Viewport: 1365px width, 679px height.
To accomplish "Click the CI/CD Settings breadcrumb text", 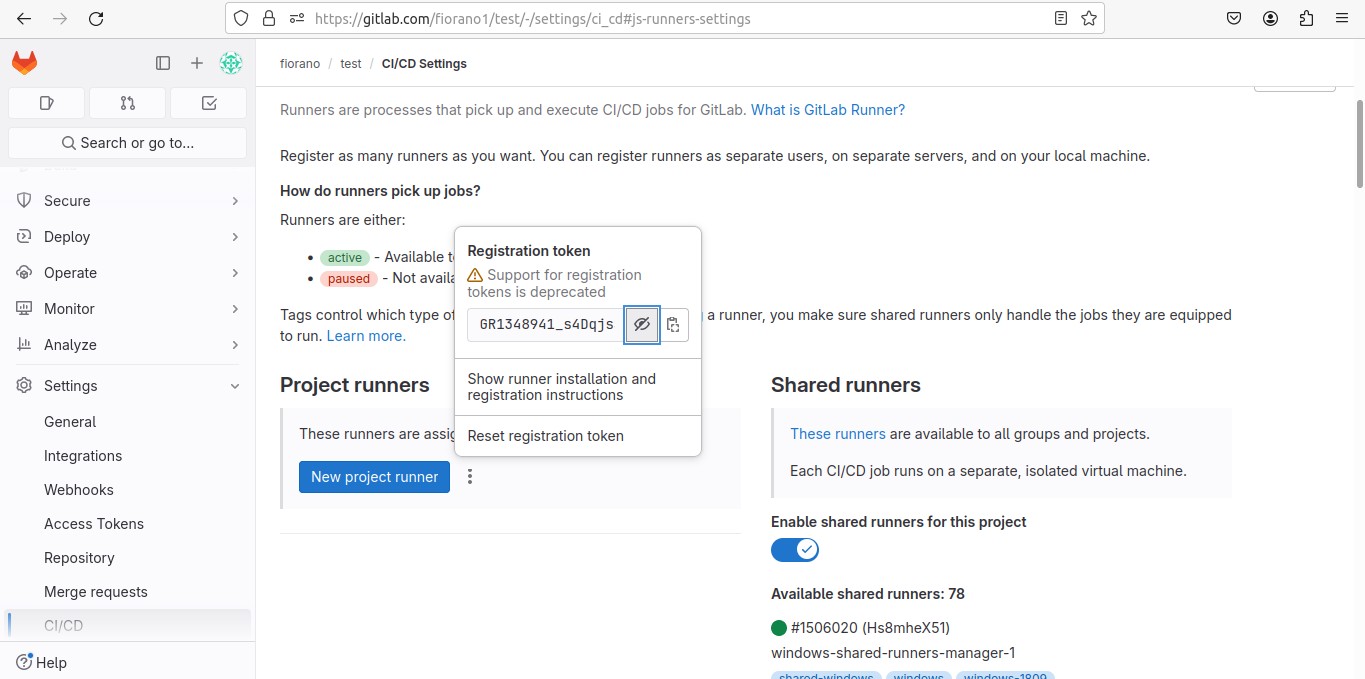I will pos(424,63).
